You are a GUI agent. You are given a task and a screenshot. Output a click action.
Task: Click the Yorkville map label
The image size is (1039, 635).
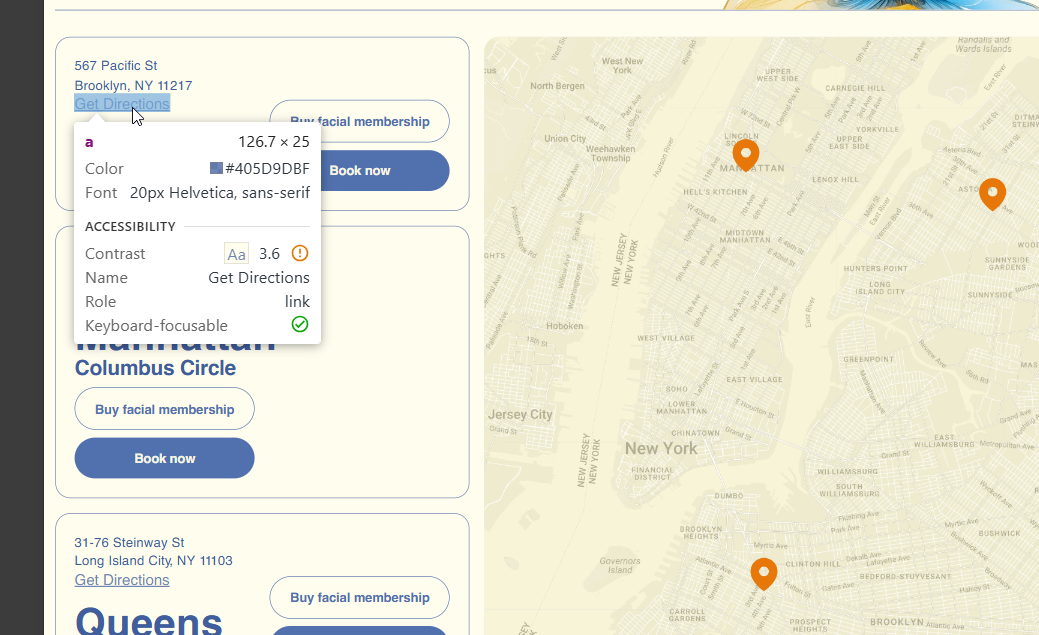point(877,129)
